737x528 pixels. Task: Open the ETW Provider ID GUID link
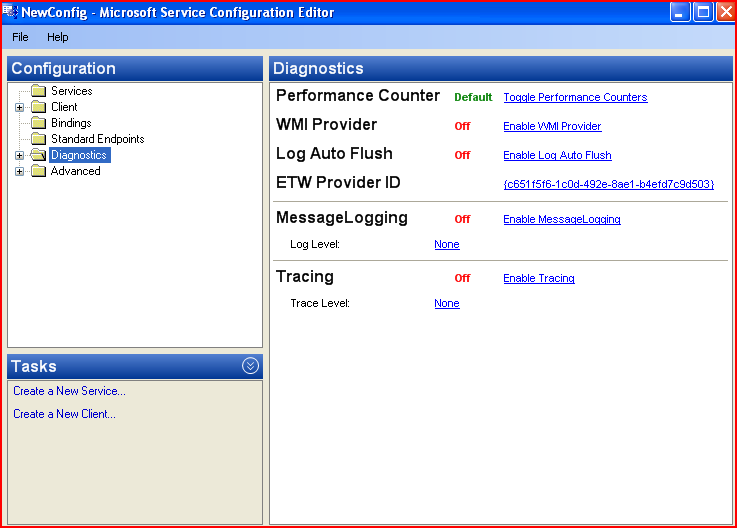coord(609,184)
